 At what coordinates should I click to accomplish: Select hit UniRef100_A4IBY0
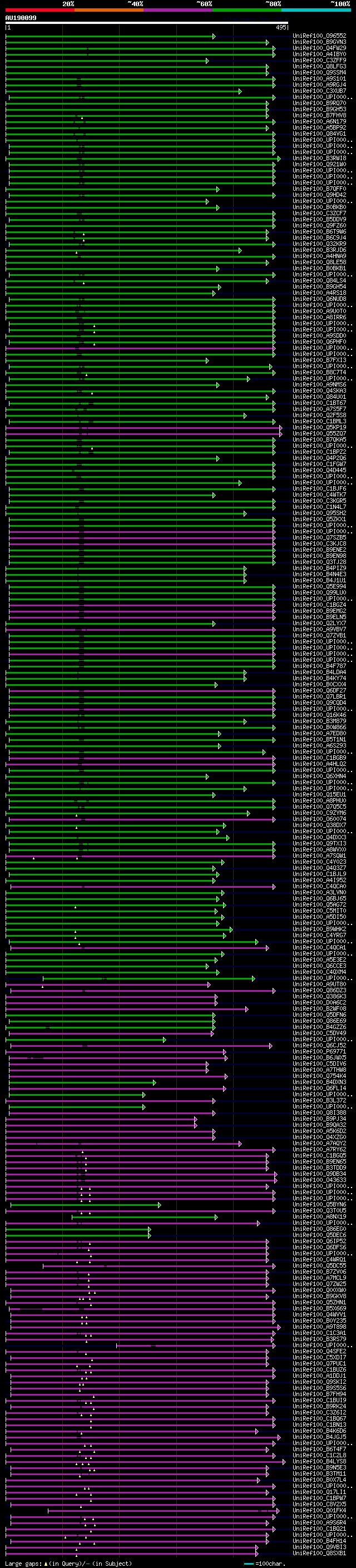click(319, 55)
